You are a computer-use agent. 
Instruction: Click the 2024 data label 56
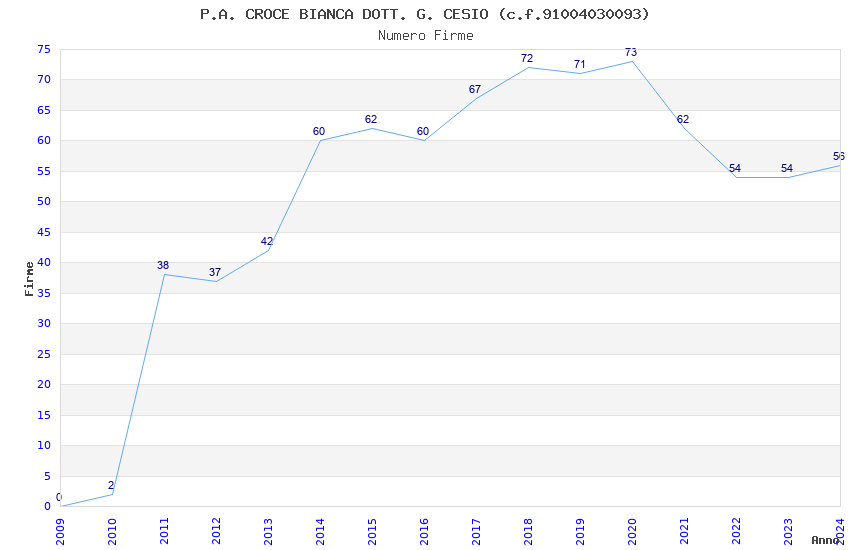839,157
